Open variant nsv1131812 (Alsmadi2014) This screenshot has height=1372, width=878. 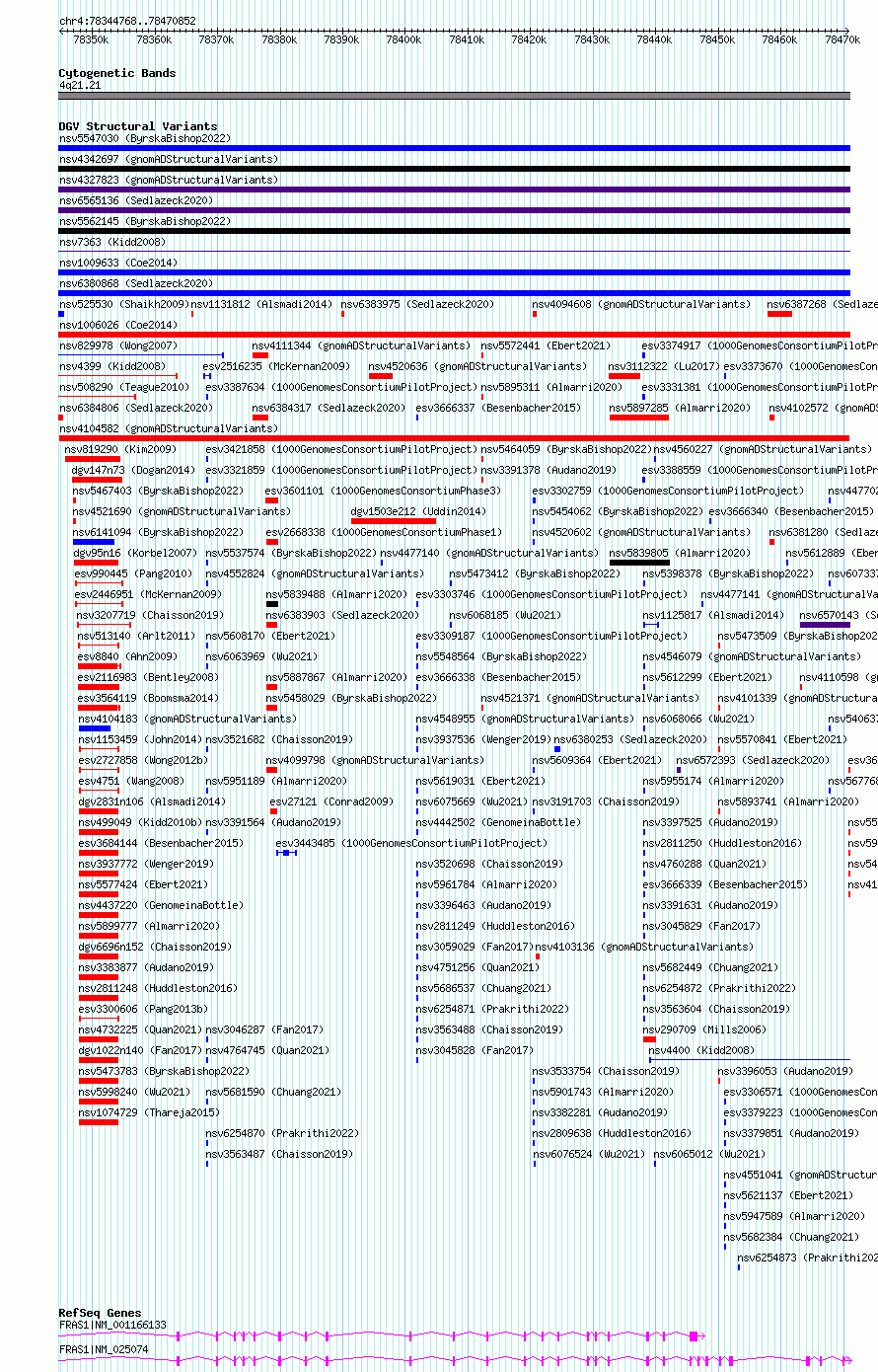[261, 304]
